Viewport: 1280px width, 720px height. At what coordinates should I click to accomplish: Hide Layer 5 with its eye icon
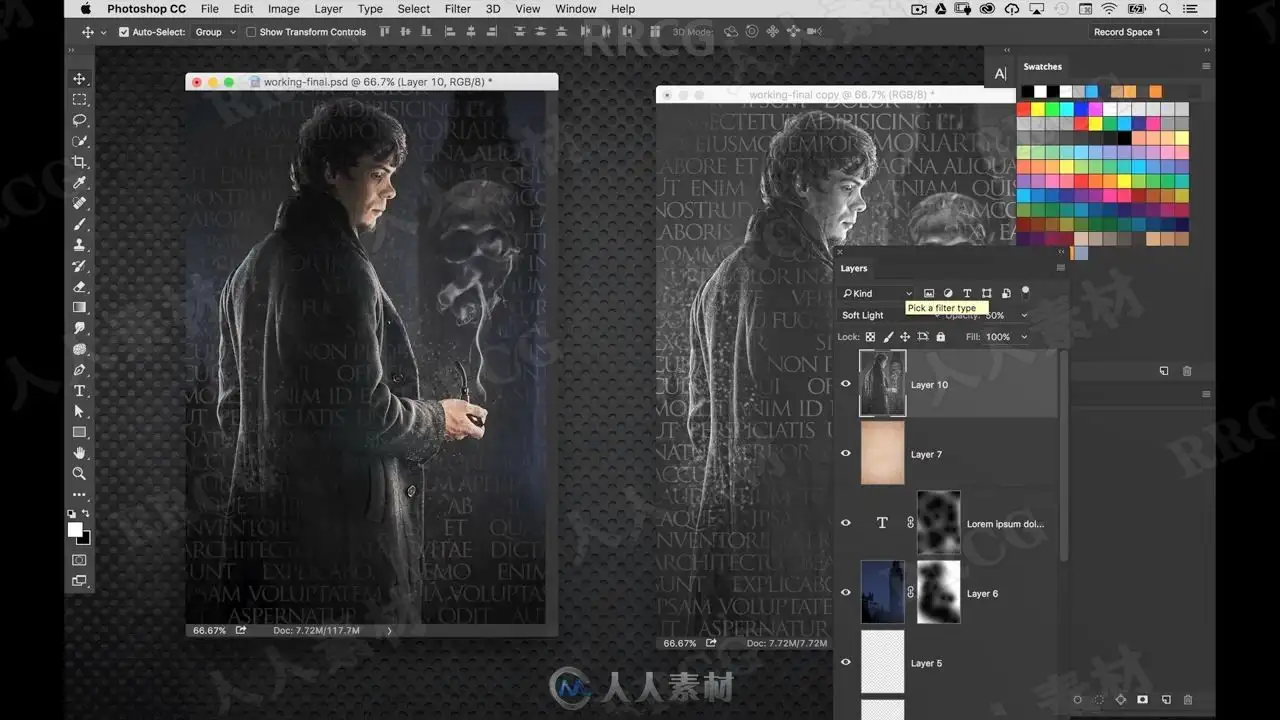[846, 662]
